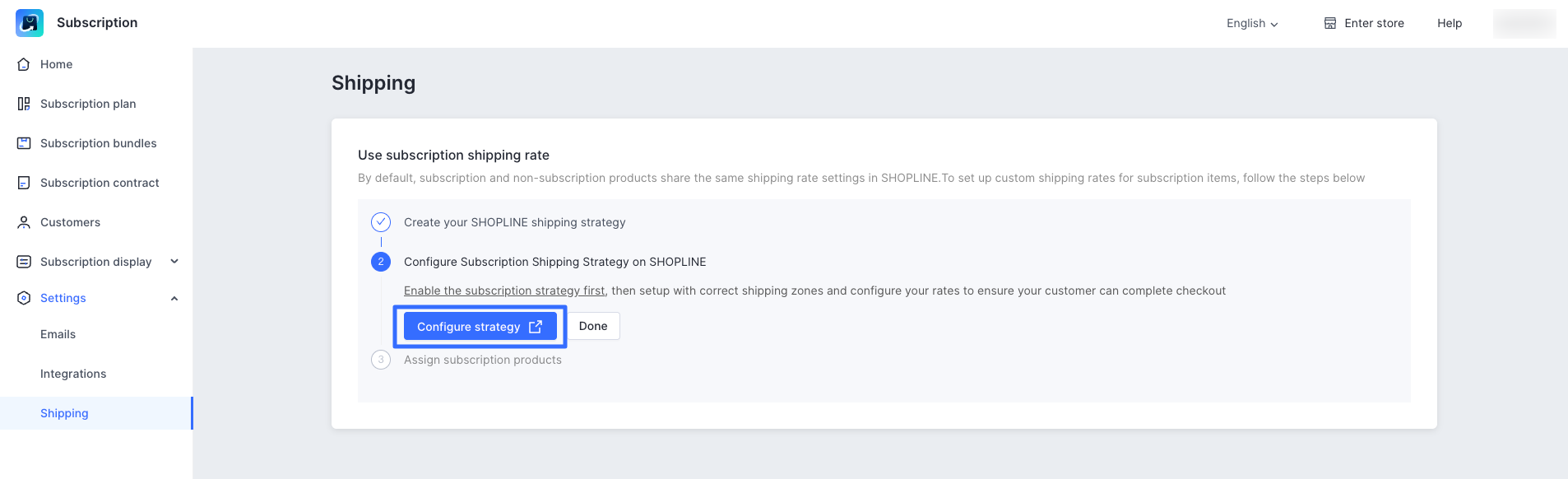This screenshot has height=479, width=1568.
Task: Click the Subscription display icon
Action: click(24, 262)
